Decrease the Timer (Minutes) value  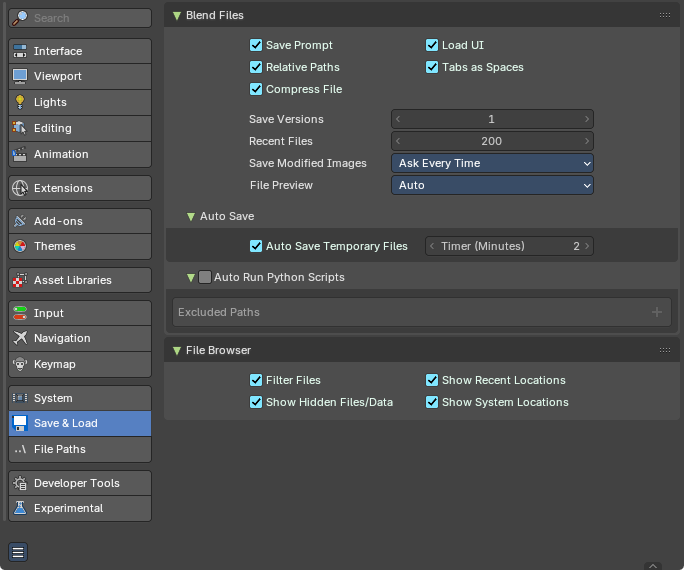coord(432,246)
